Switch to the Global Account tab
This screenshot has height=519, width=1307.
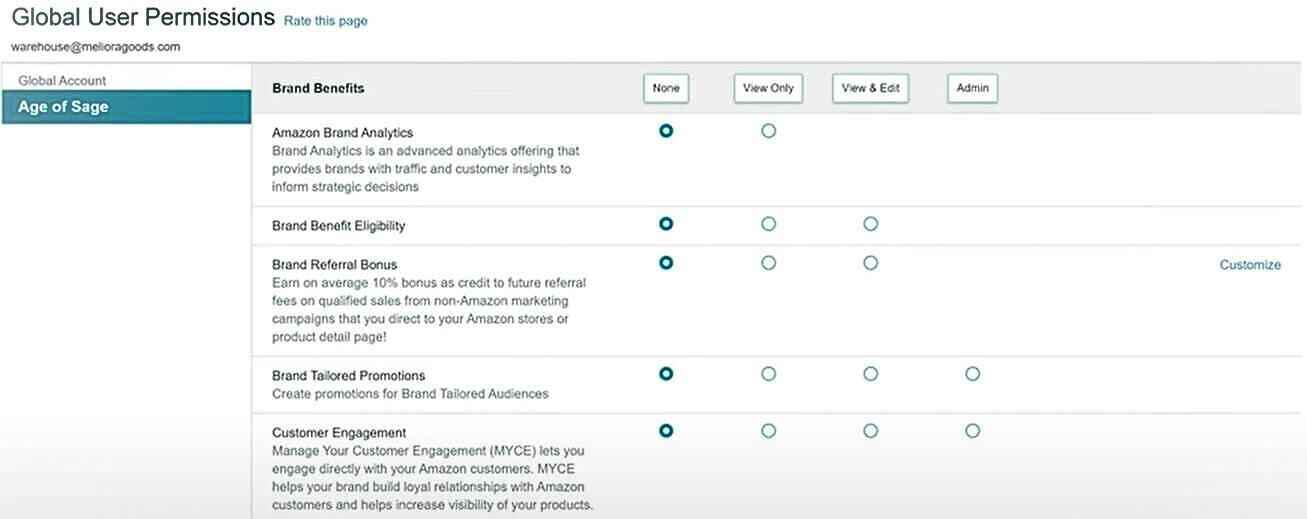coord(62,81)
